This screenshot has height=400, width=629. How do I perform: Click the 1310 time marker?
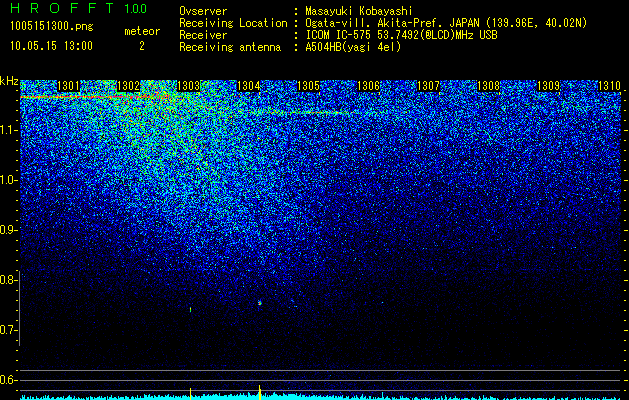[x=609, y=86]
